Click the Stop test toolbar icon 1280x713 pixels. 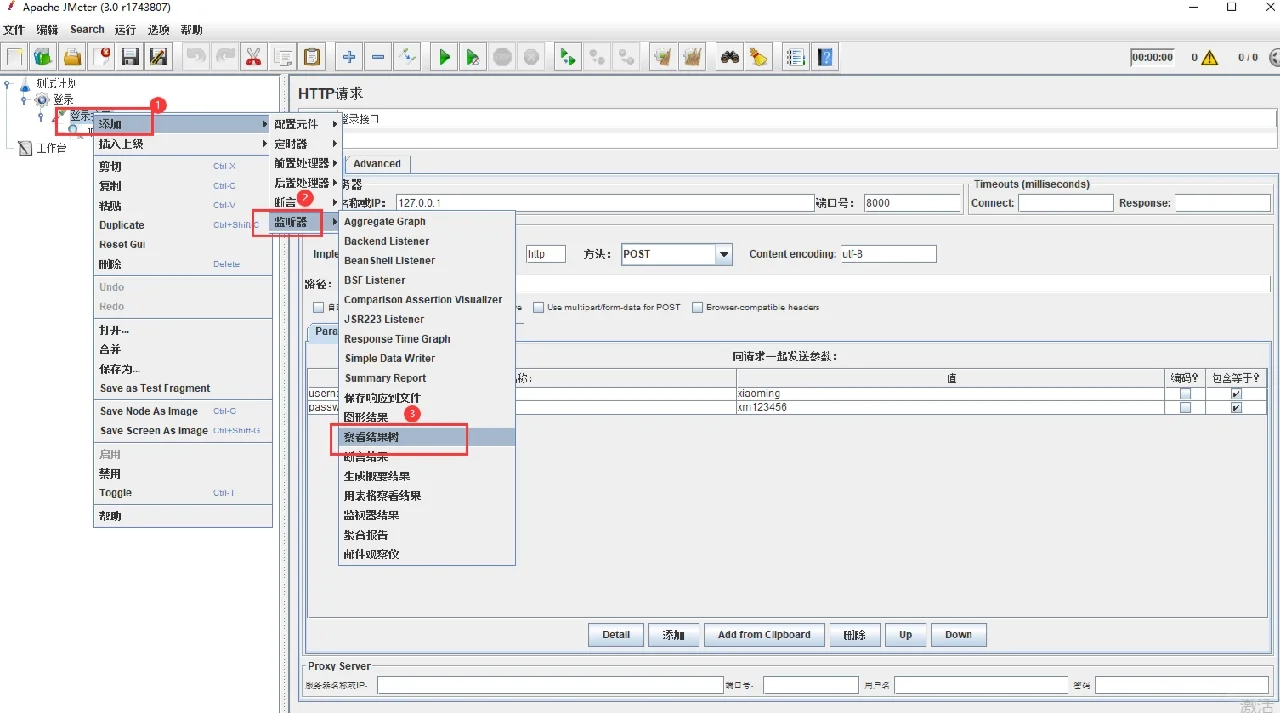coord(502,57)
